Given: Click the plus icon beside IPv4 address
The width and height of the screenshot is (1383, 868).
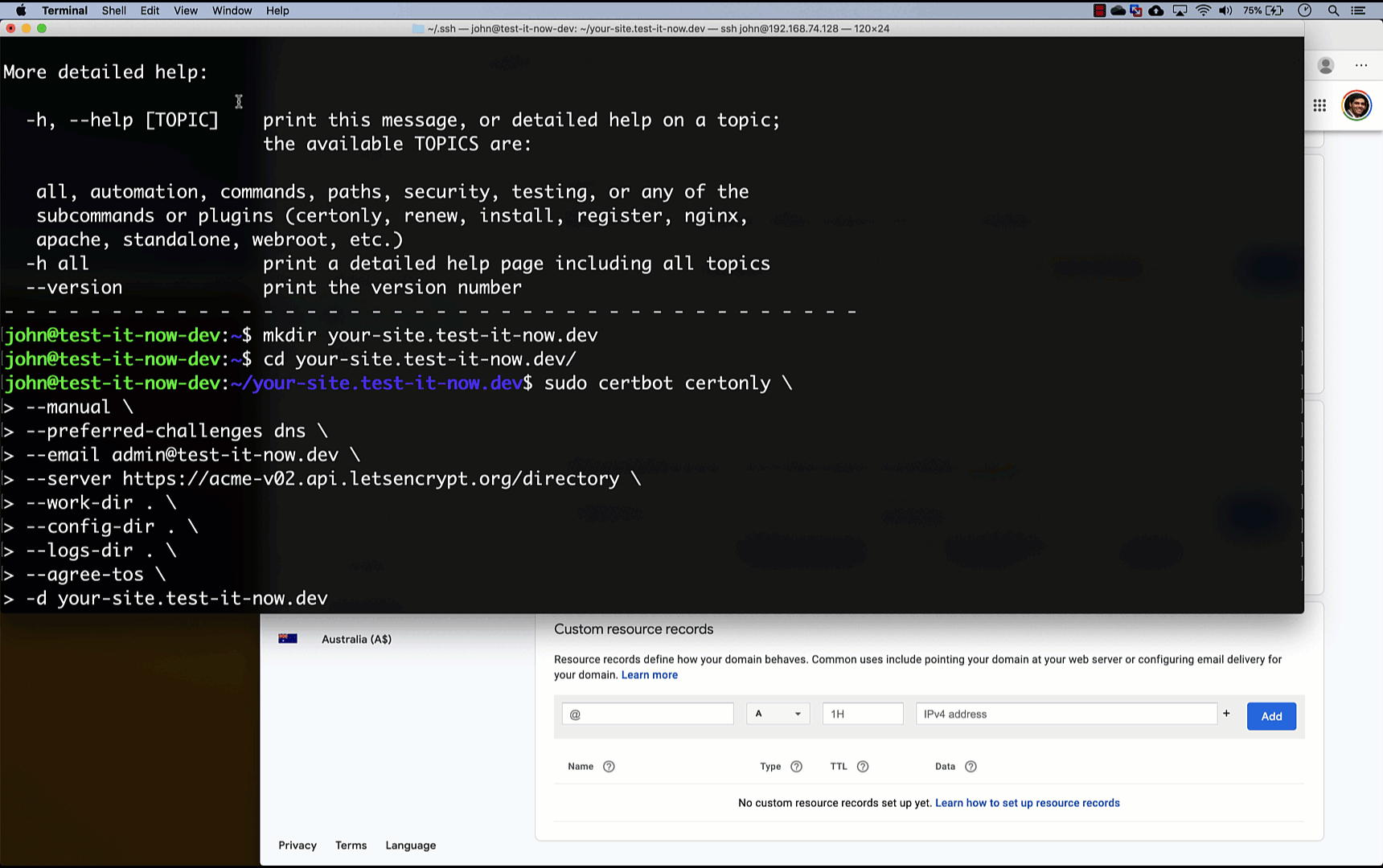Looking at the screenshot, I should 1226,713.
